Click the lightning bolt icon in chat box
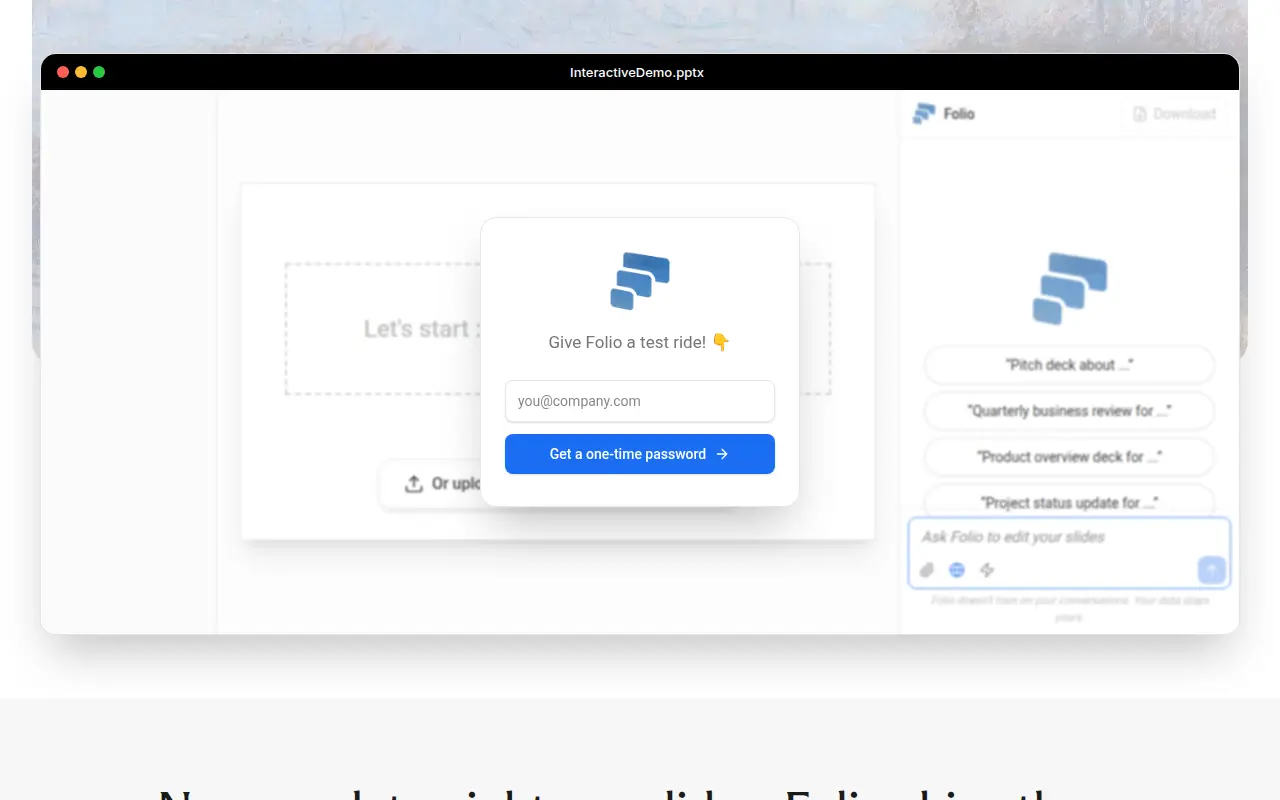Screen dimensions: 1280x800 [x=987, y=570]
